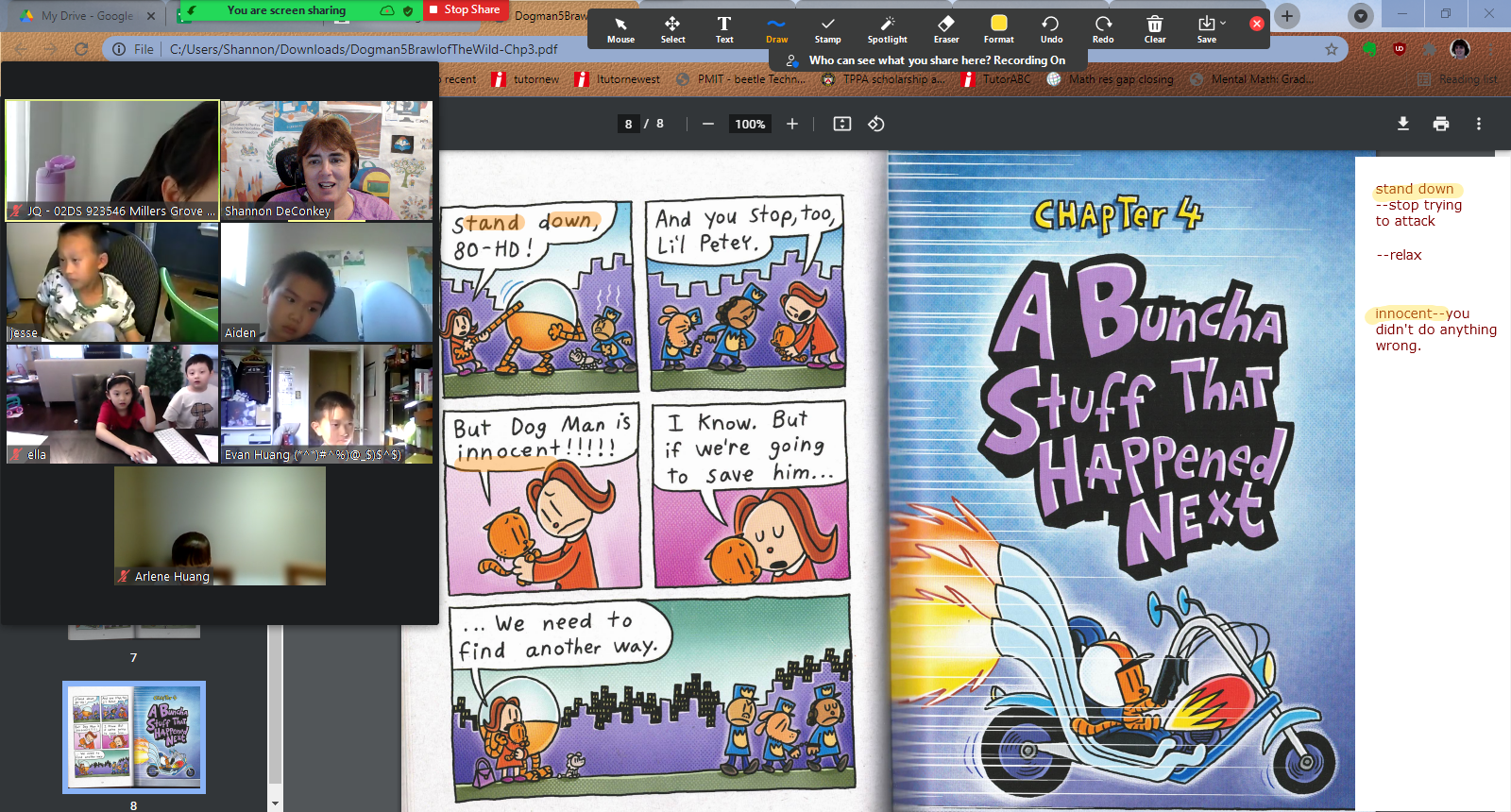
Task: Save the annotated screen
Action: click(x=1206, y=29)
